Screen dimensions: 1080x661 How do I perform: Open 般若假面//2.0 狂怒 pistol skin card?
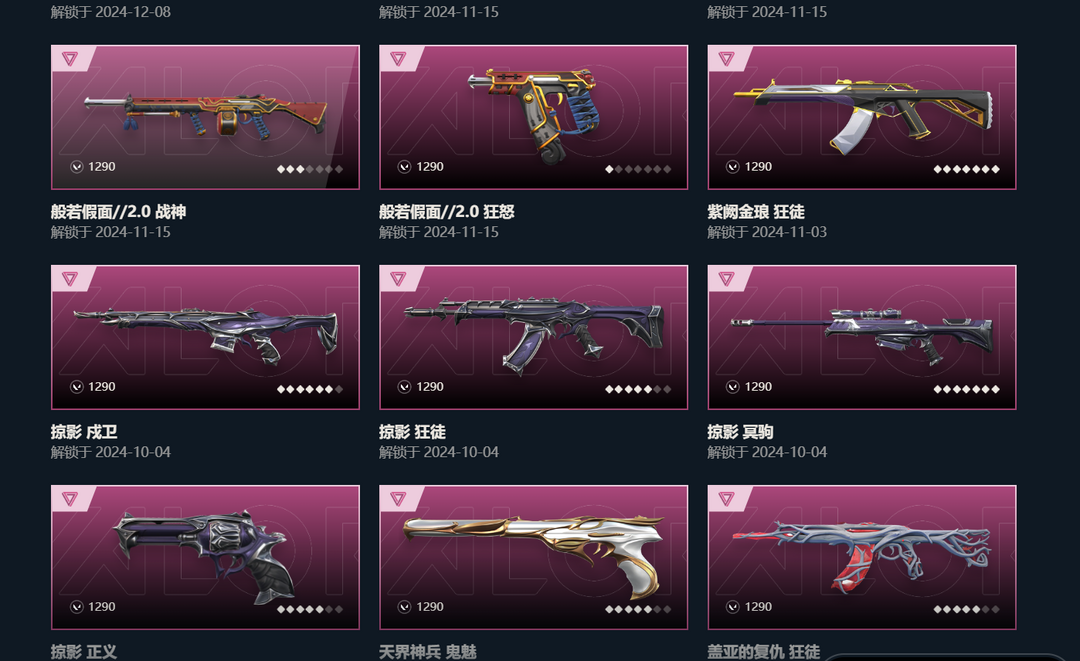534,117
